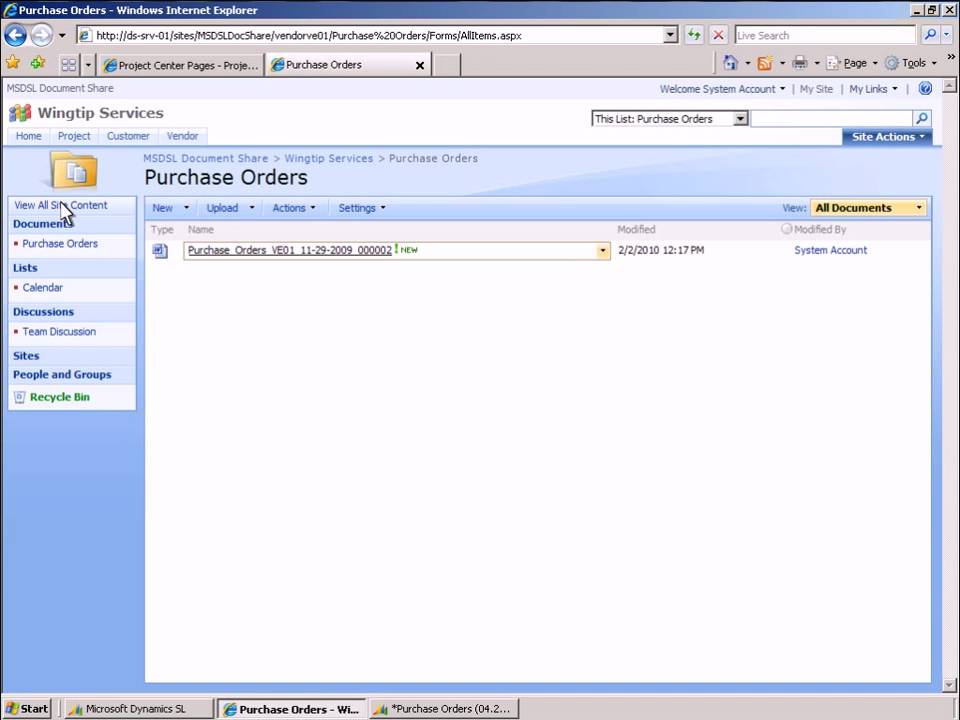Go back with the browser Back arrow
960x720 pixels.
pos(16,36)
